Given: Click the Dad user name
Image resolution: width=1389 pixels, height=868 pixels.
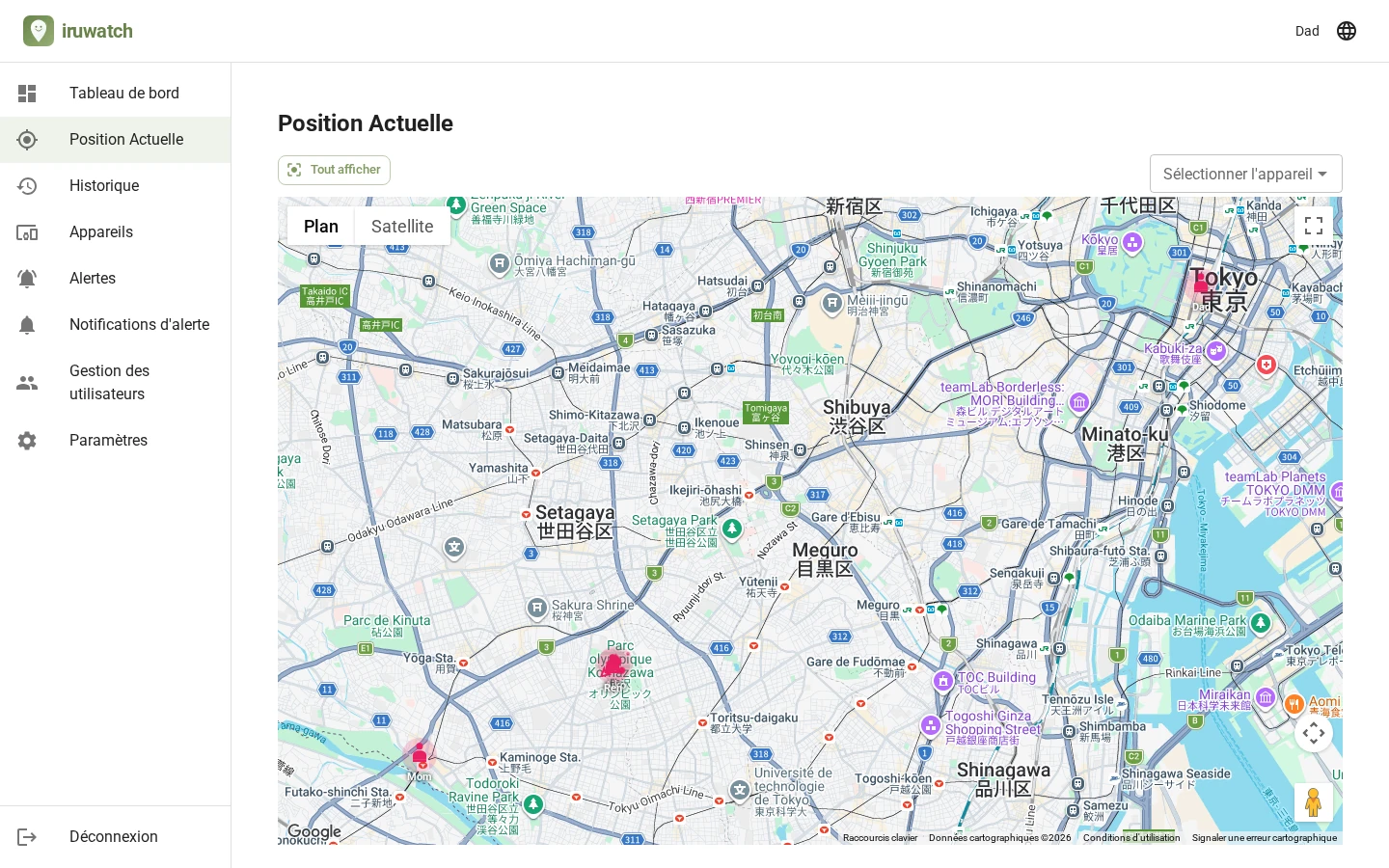Looking at the screenshot, I should (x=1307, y=31).
